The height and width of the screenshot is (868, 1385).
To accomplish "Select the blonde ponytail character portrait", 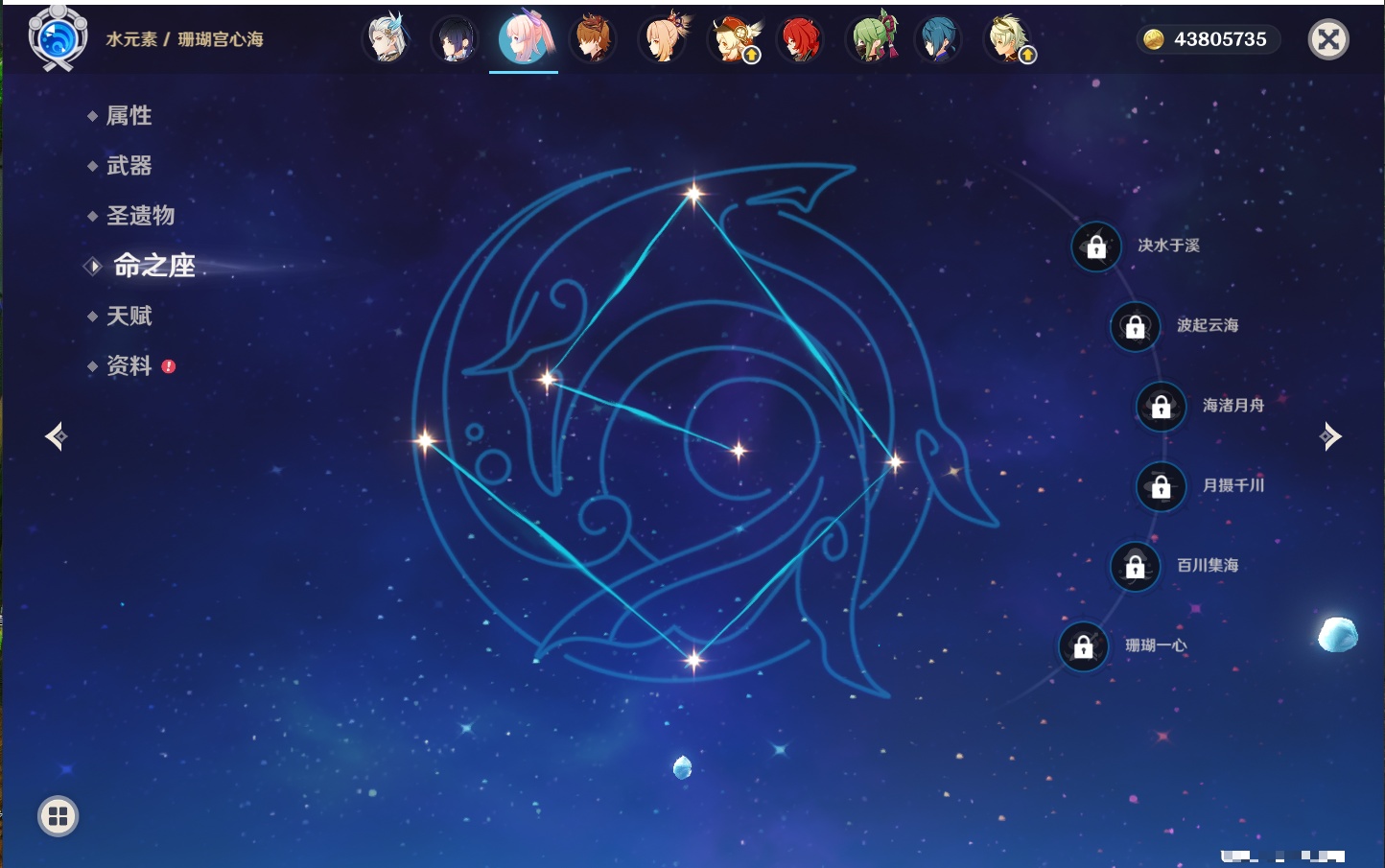I will click(x=663, y=39).
